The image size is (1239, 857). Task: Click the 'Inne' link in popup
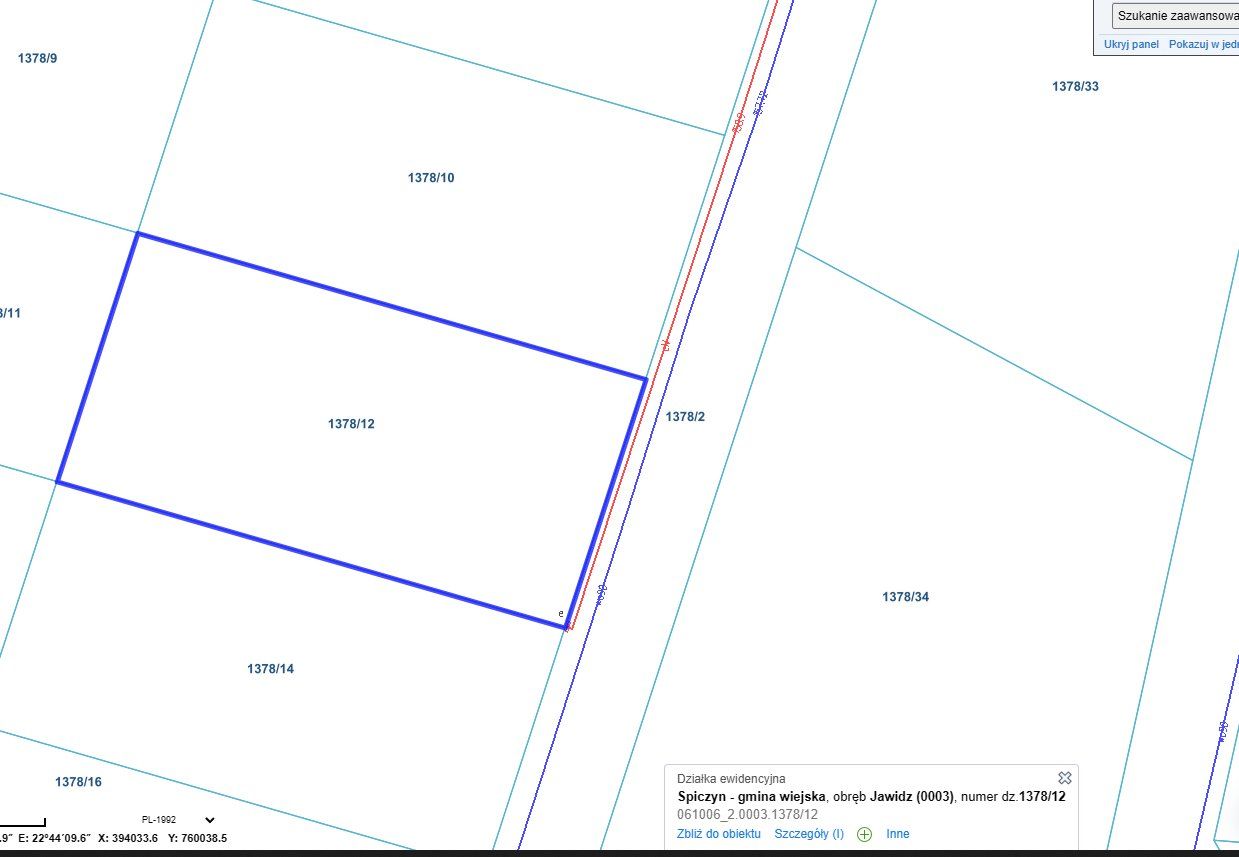point(898,834)
